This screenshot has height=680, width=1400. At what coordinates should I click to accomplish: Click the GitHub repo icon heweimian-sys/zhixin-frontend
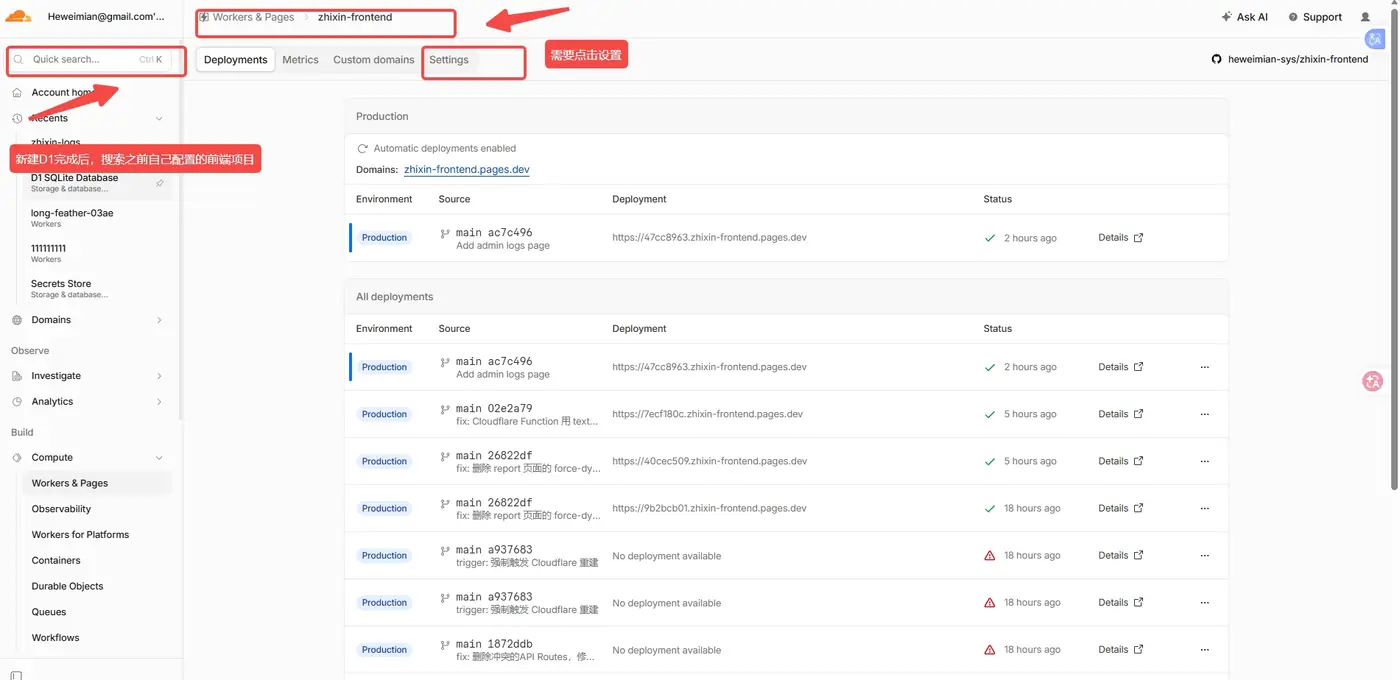click(x=1217, y=59)
